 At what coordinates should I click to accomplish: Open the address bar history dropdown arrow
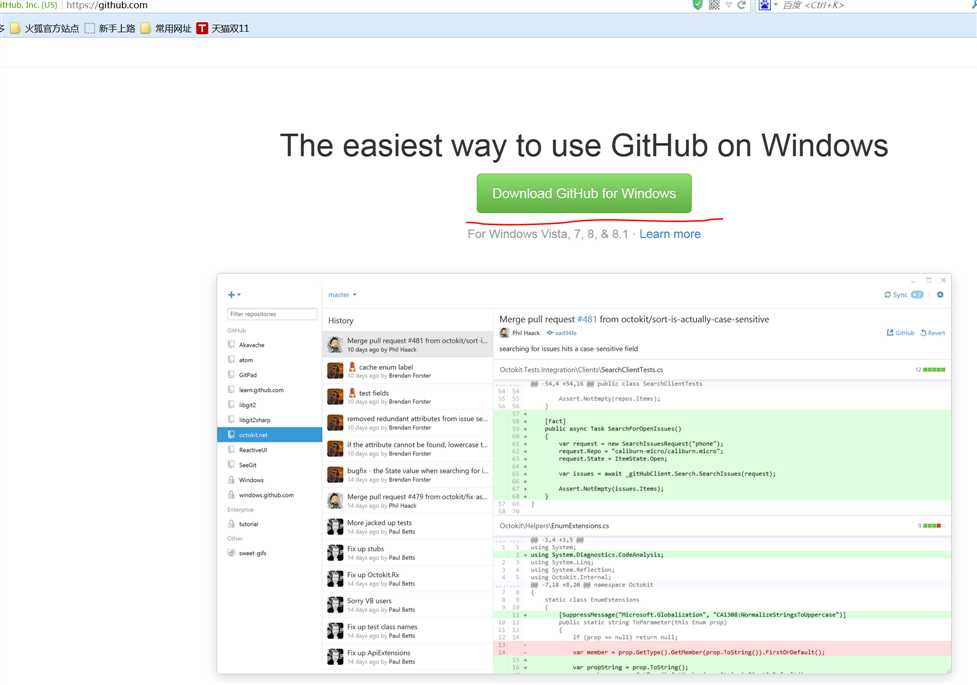pos(728,5)
